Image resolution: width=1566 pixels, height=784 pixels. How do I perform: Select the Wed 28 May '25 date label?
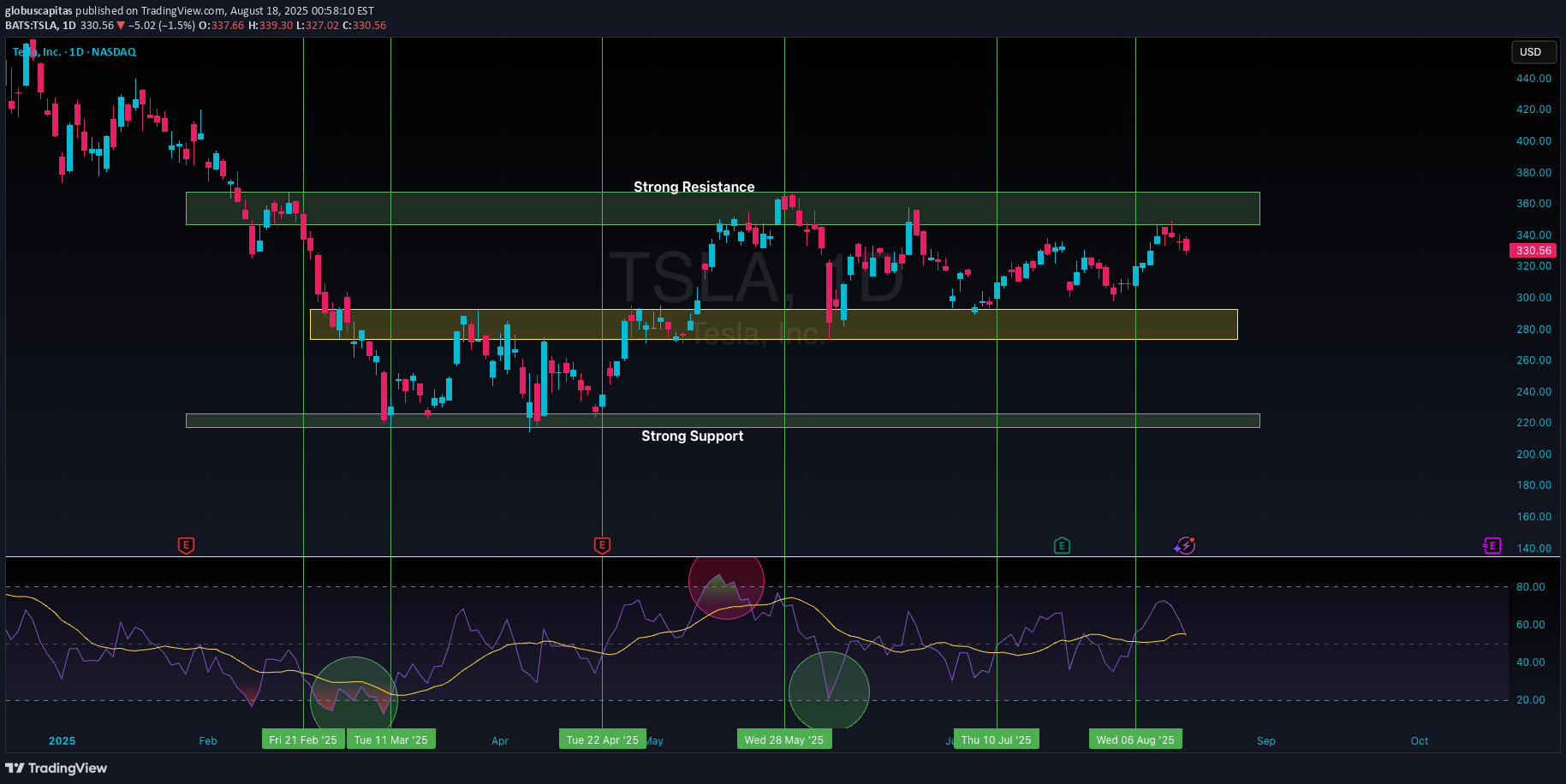coord(784,739)
